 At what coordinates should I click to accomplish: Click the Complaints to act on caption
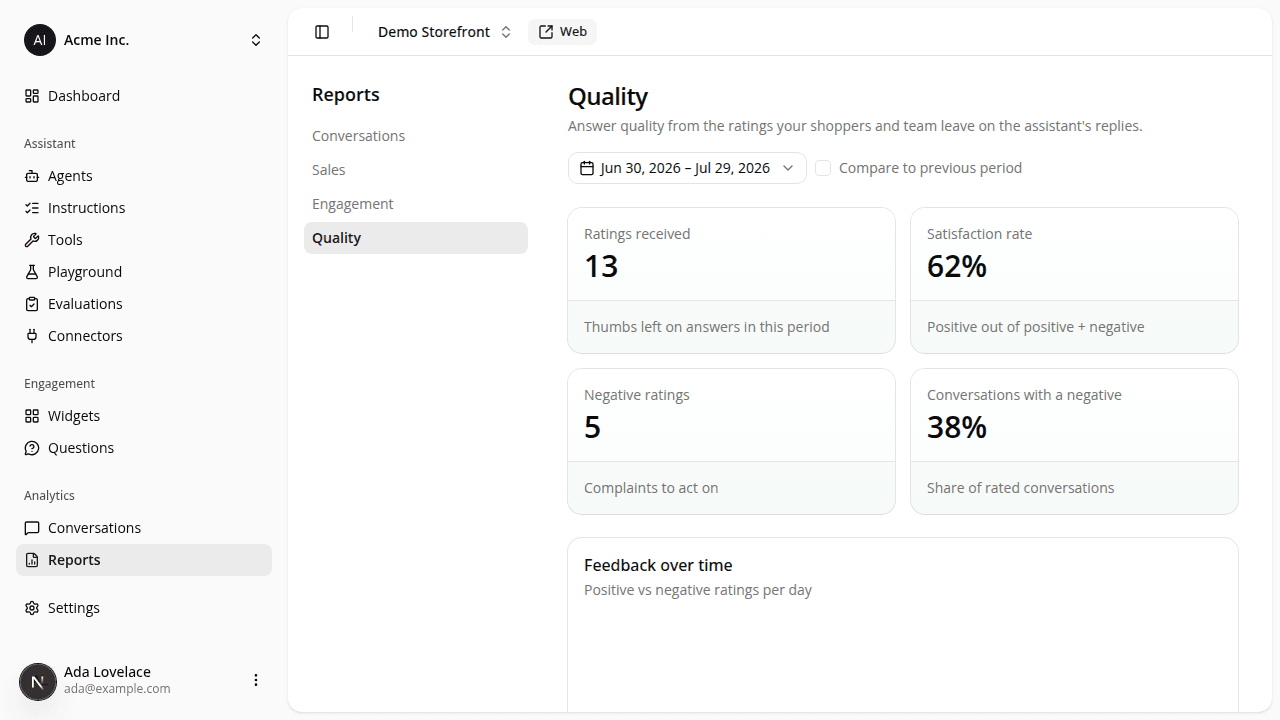[x=651, y=488]
